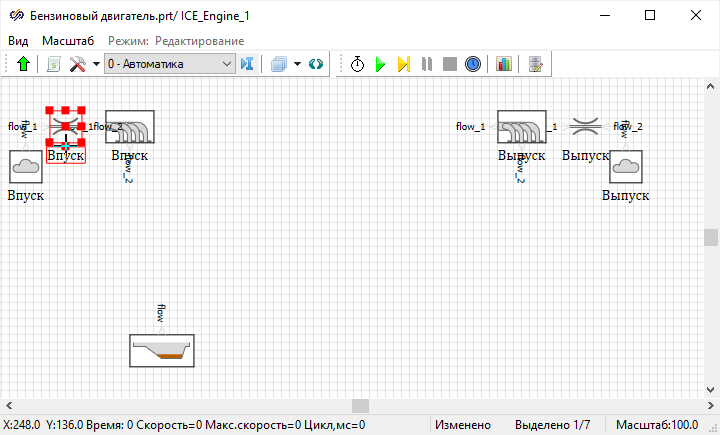
Task: Expand the arrow beside the stacked windows icon
Action: 297,64
